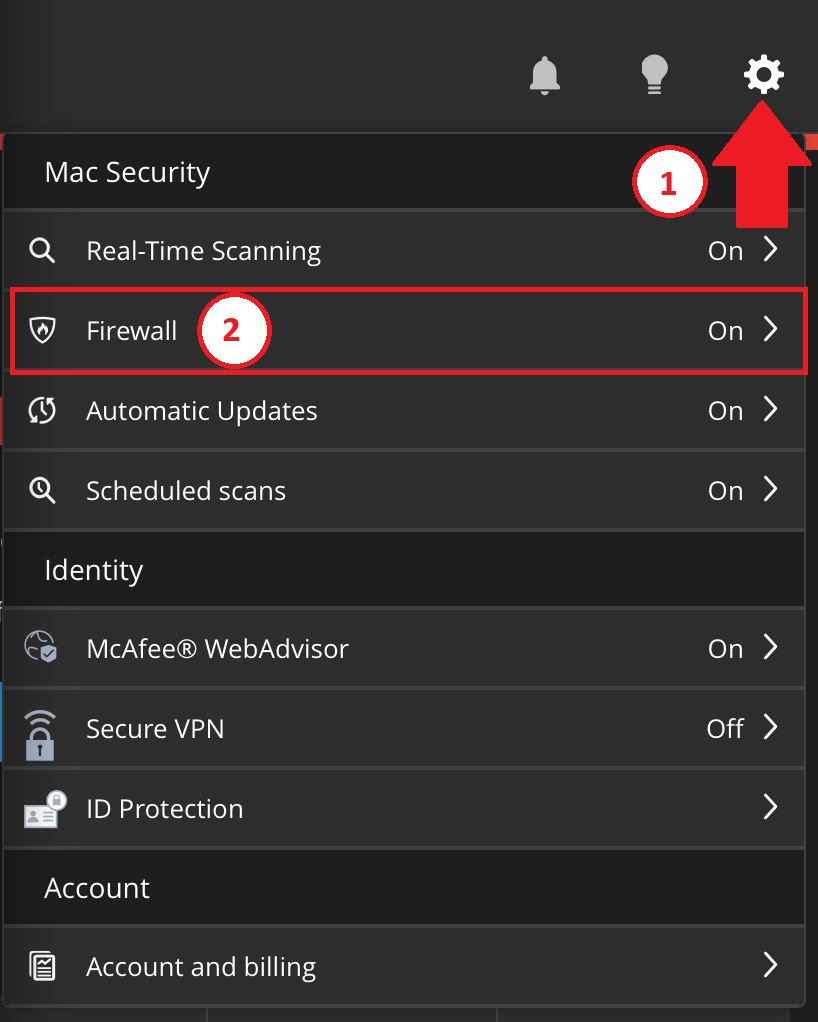Toggle Real-Time Scanning off
The width and height of the screenshot is (818, 1022).
tap(724, 250)
